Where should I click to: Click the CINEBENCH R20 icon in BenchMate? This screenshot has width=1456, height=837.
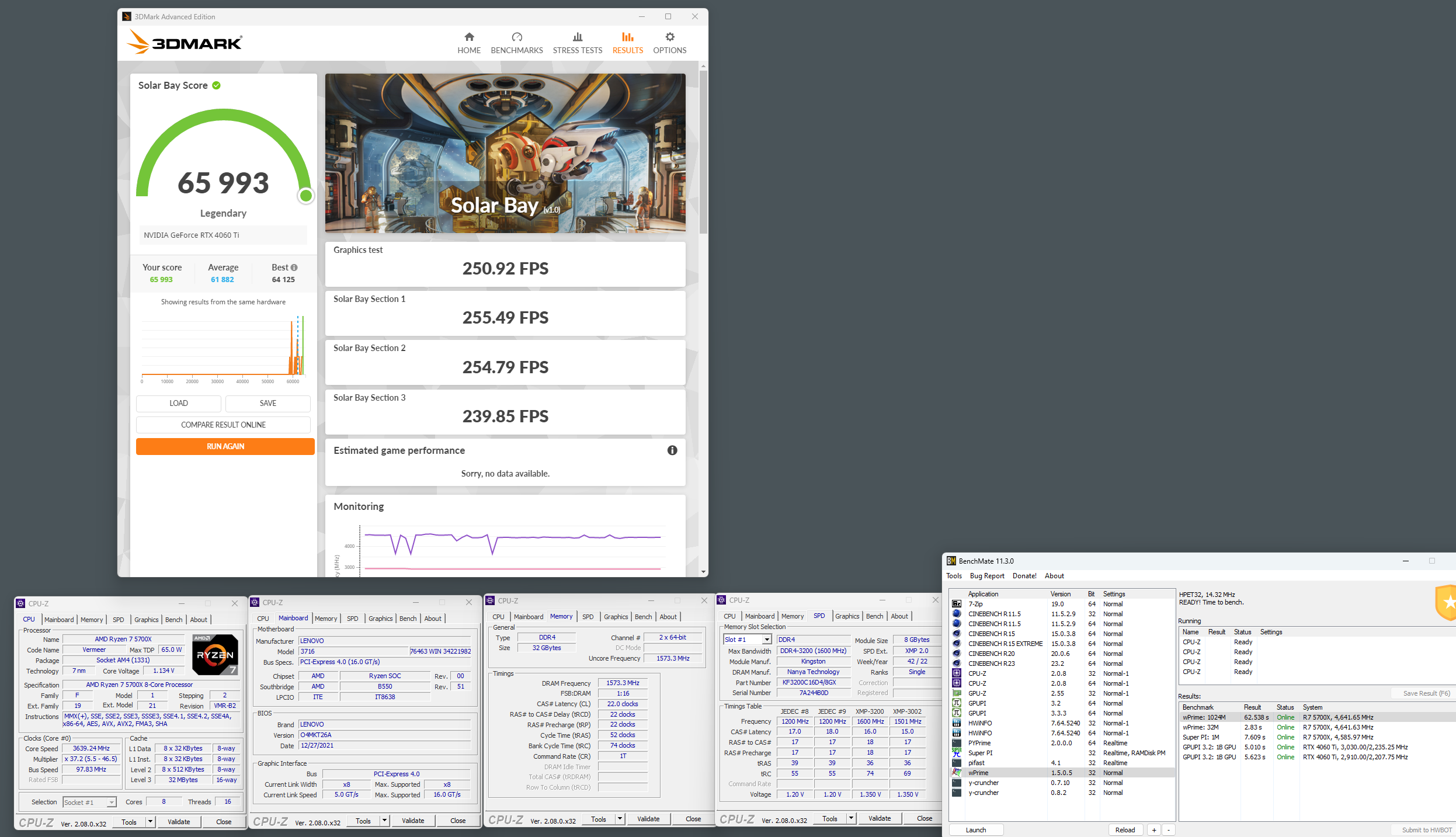[x=957, y=654]
